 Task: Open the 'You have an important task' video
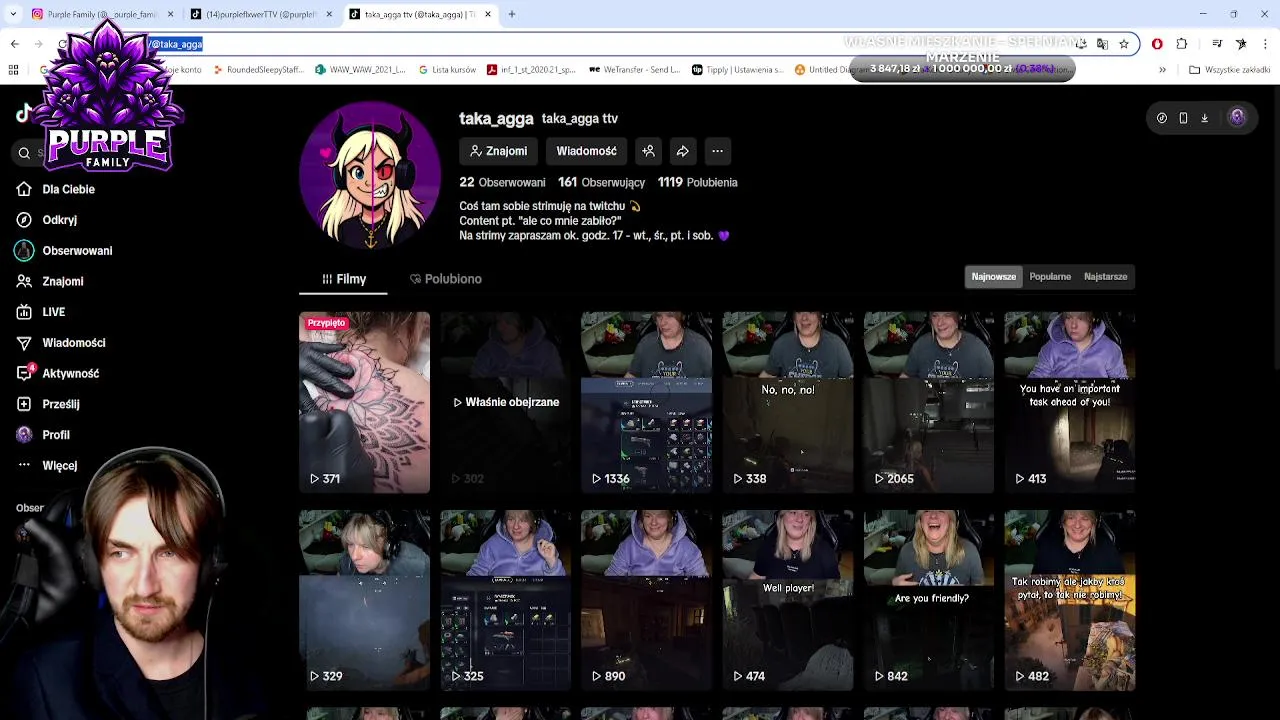point(1070,402)
